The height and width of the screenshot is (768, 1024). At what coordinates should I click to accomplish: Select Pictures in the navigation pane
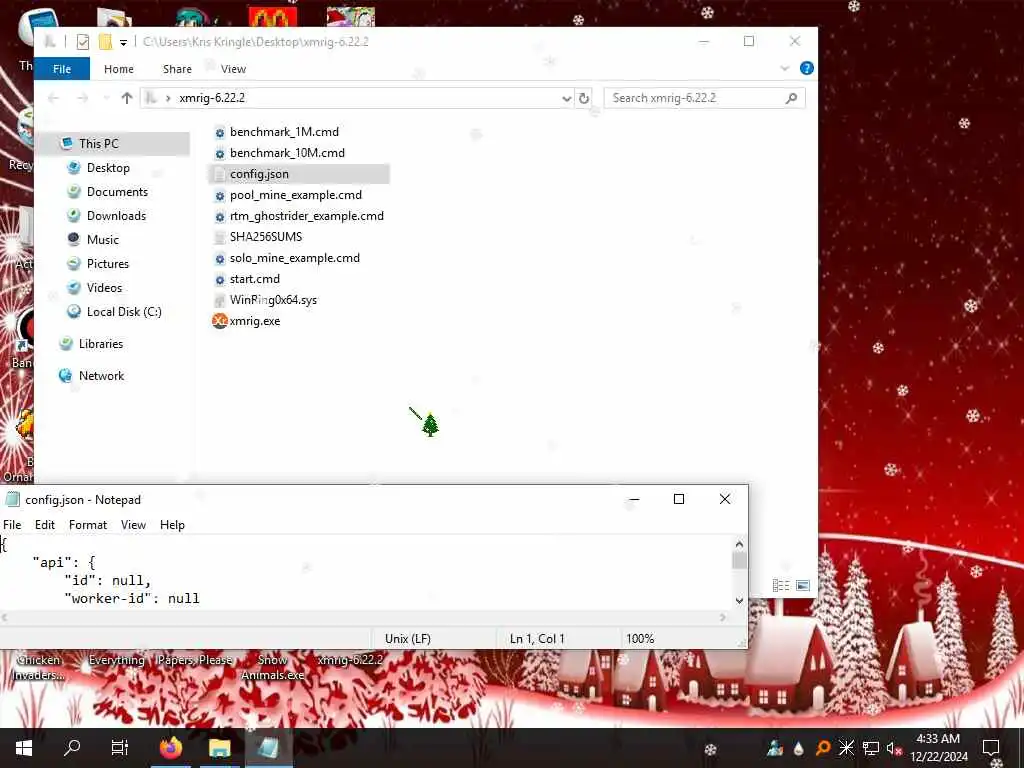click(x=108, y=264)
